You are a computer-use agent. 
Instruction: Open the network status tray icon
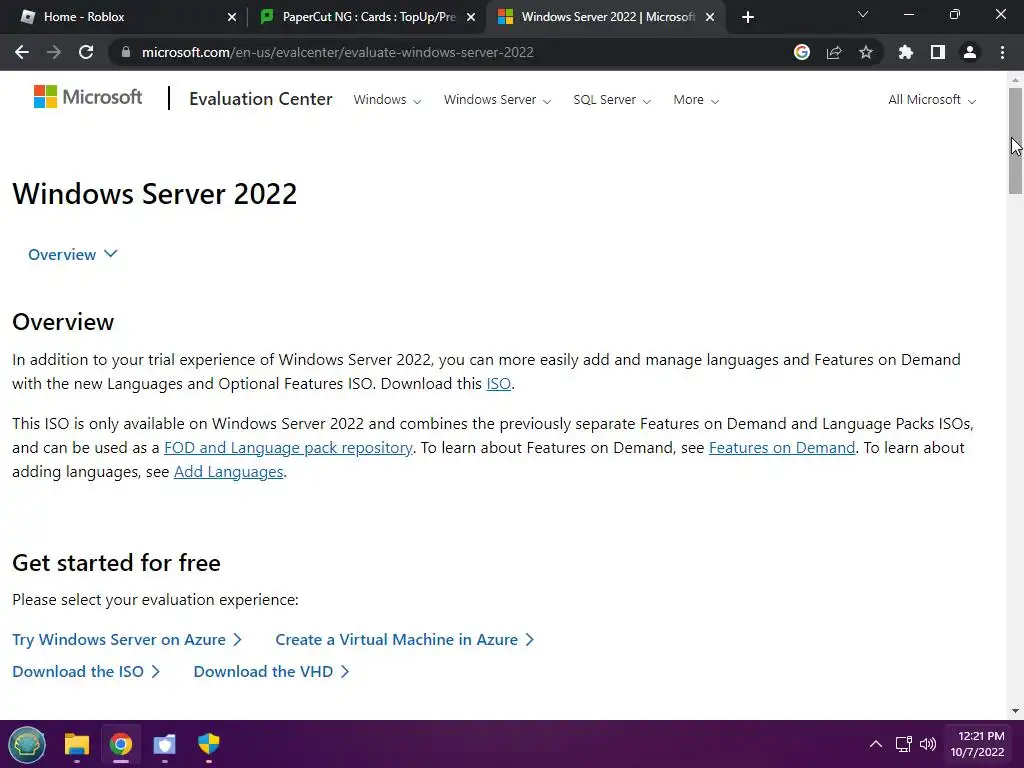904,744
